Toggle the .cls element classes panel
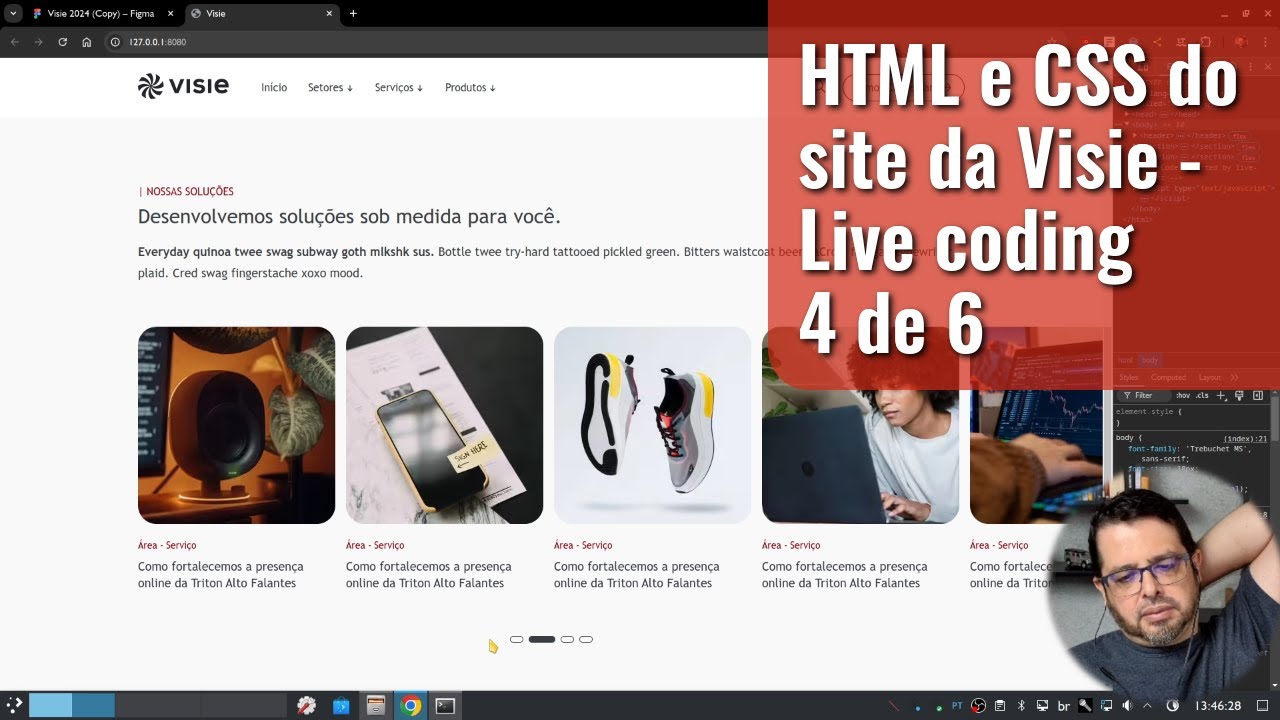Screen dimensions: 1280x720 (x=1202, y=396)
